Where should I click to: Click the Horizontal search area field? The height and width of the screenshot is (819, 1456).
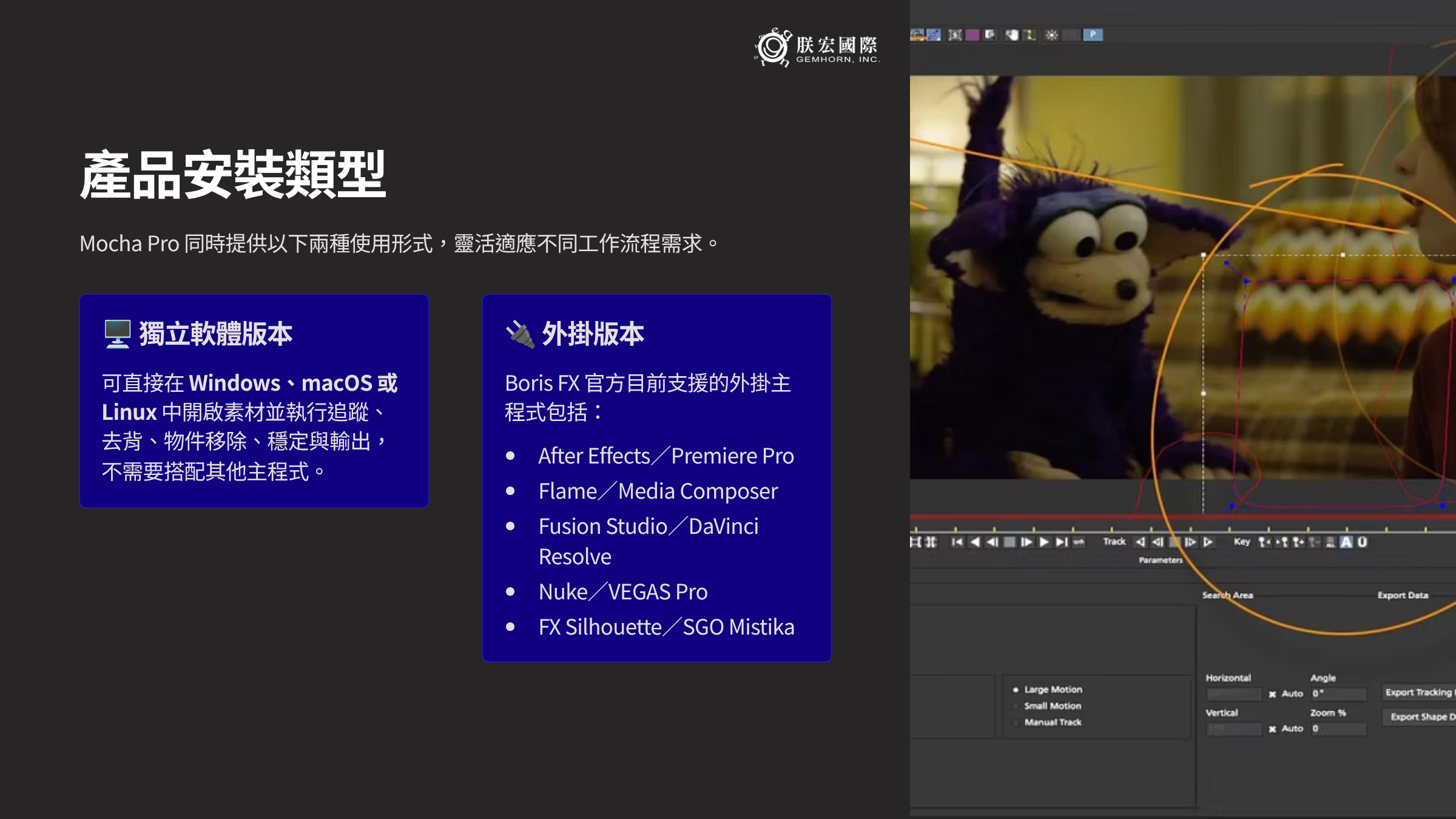(1234, 694)
